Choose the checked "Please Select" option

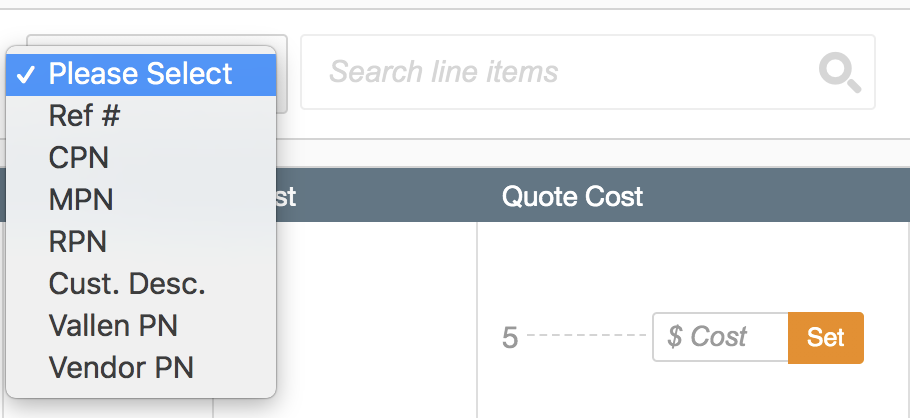pos(140,74)
